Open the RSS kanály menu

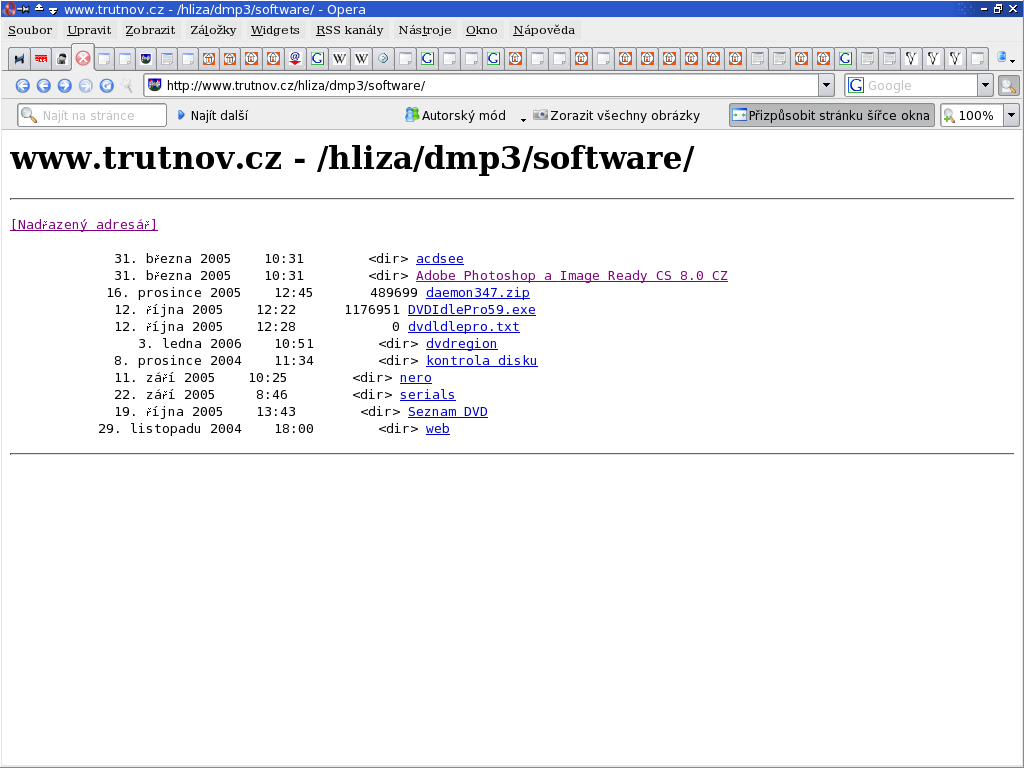[349, 30]
